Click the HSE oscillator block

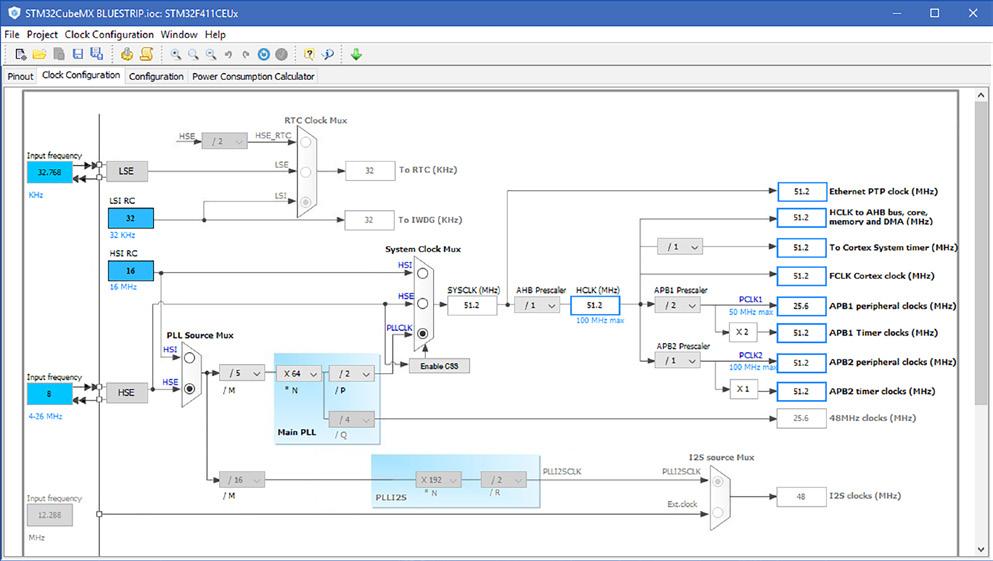[x=127, y=393]
